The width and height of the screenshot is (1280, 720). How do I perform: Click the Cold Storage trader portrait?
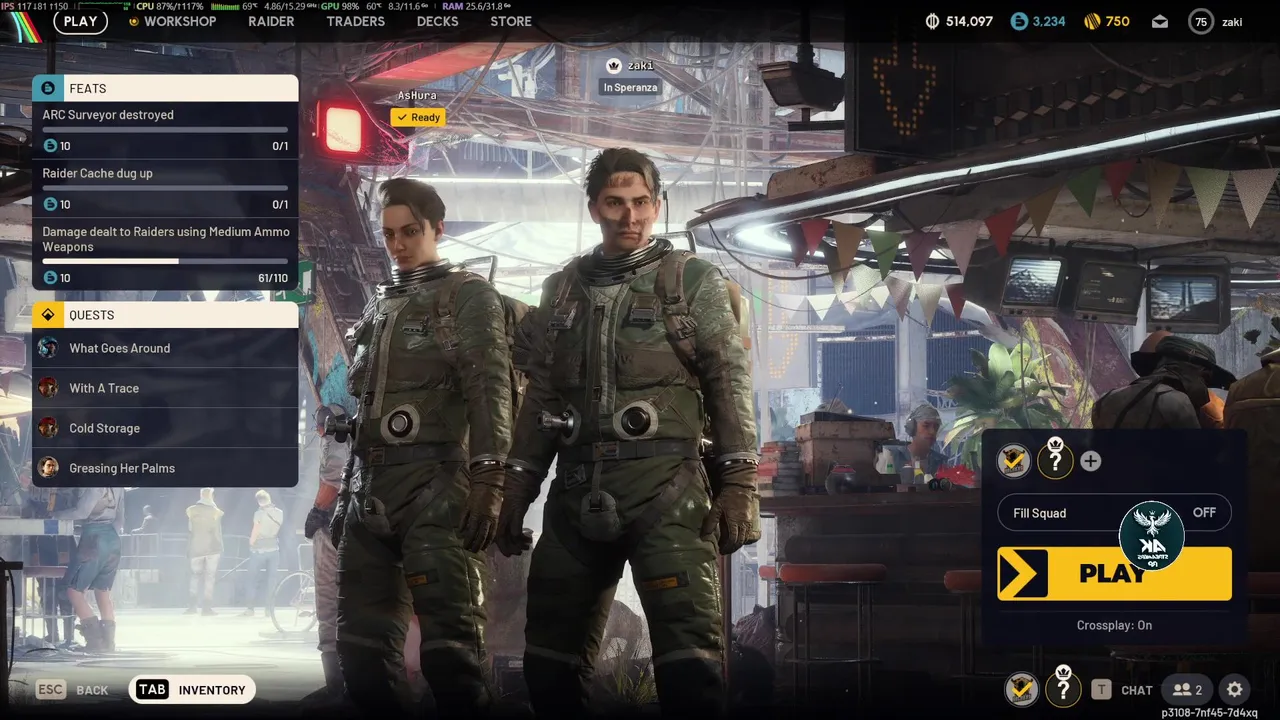[48, 428]
